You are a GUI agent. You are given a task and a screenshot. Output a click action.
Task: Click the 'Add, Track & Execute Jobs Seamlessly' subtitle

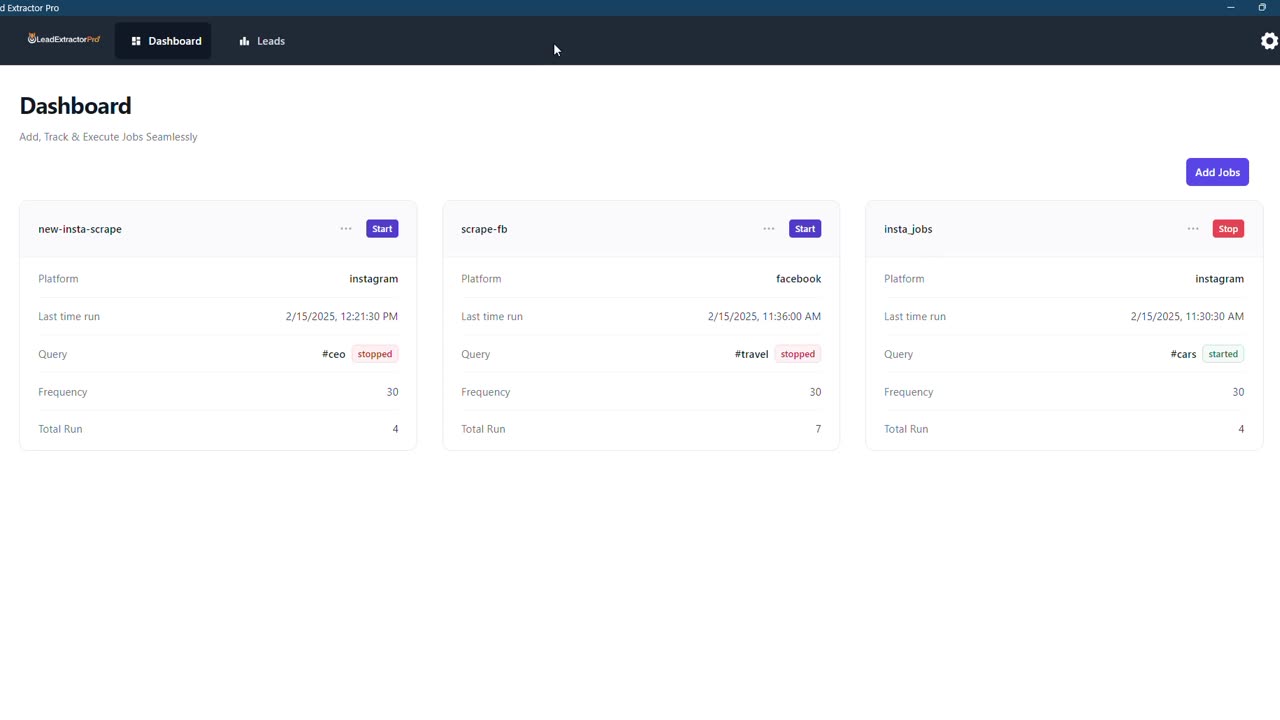[108, 137]
